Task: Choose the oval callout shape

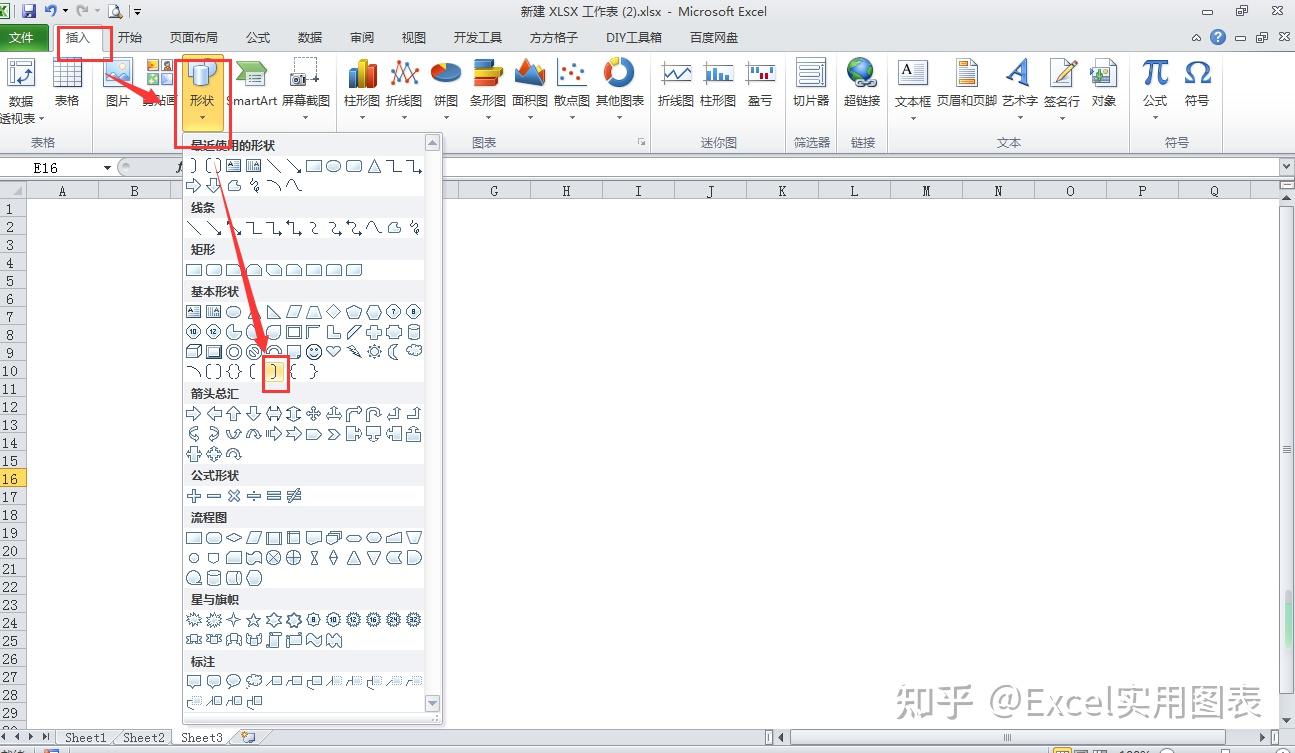Action: (234, 682)
